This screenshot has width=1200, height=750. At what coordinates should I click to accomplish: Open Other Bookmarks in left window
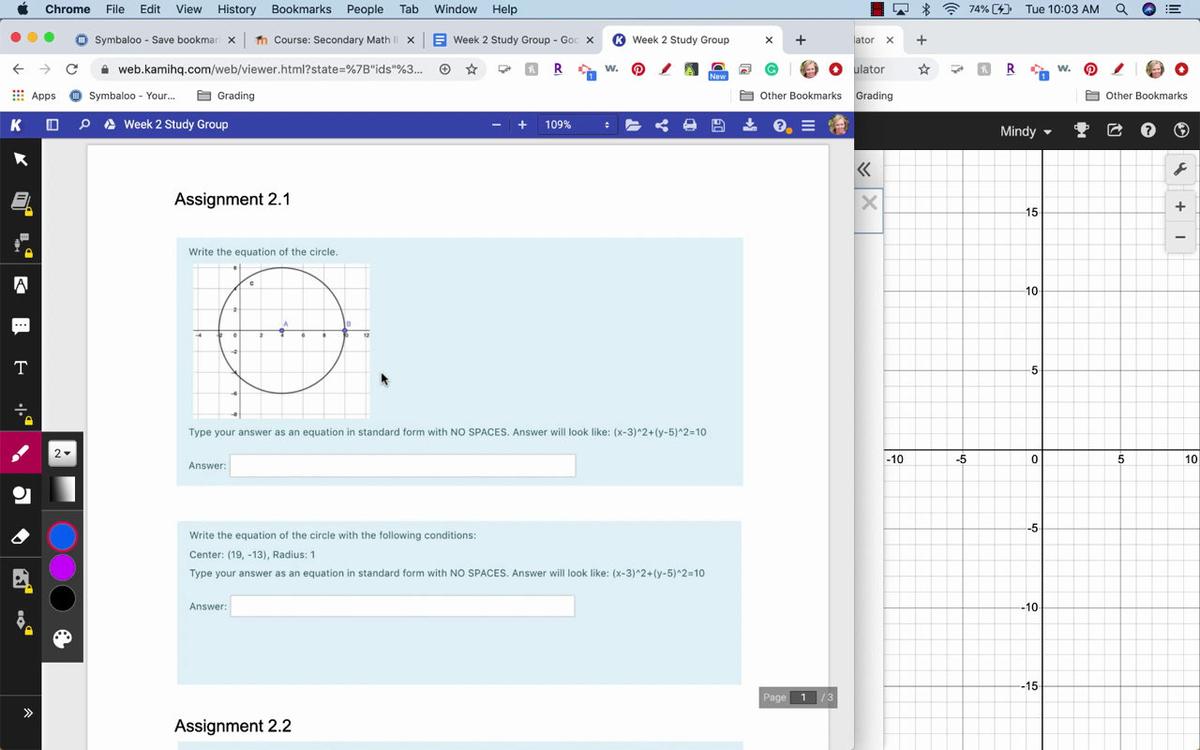(x=791, y=96)
